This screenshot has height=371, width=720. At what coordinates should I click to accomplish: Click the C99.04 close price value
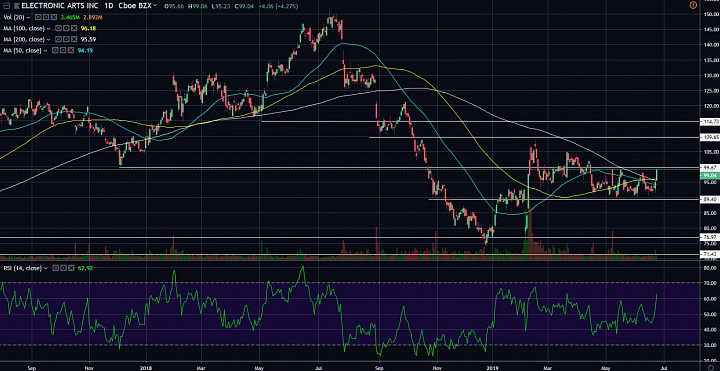[x=244, y=6]
